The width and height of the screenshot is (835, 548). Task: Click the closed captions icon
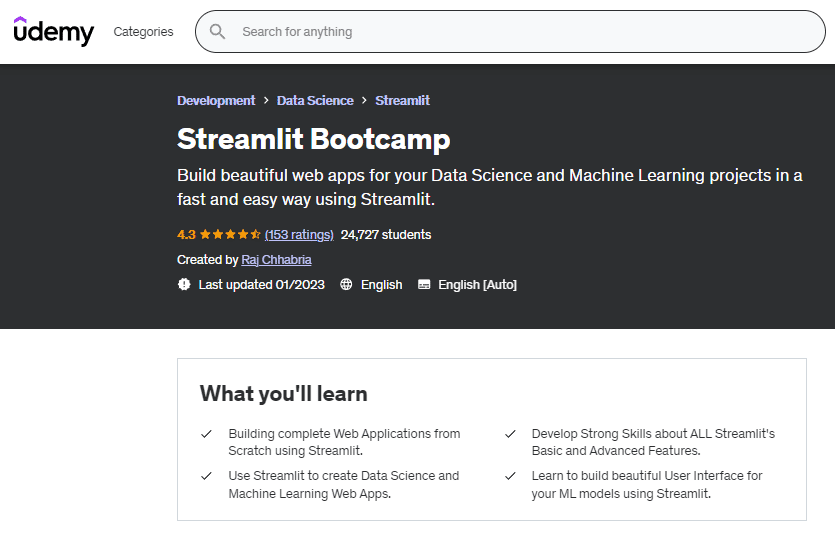point(424,285)
